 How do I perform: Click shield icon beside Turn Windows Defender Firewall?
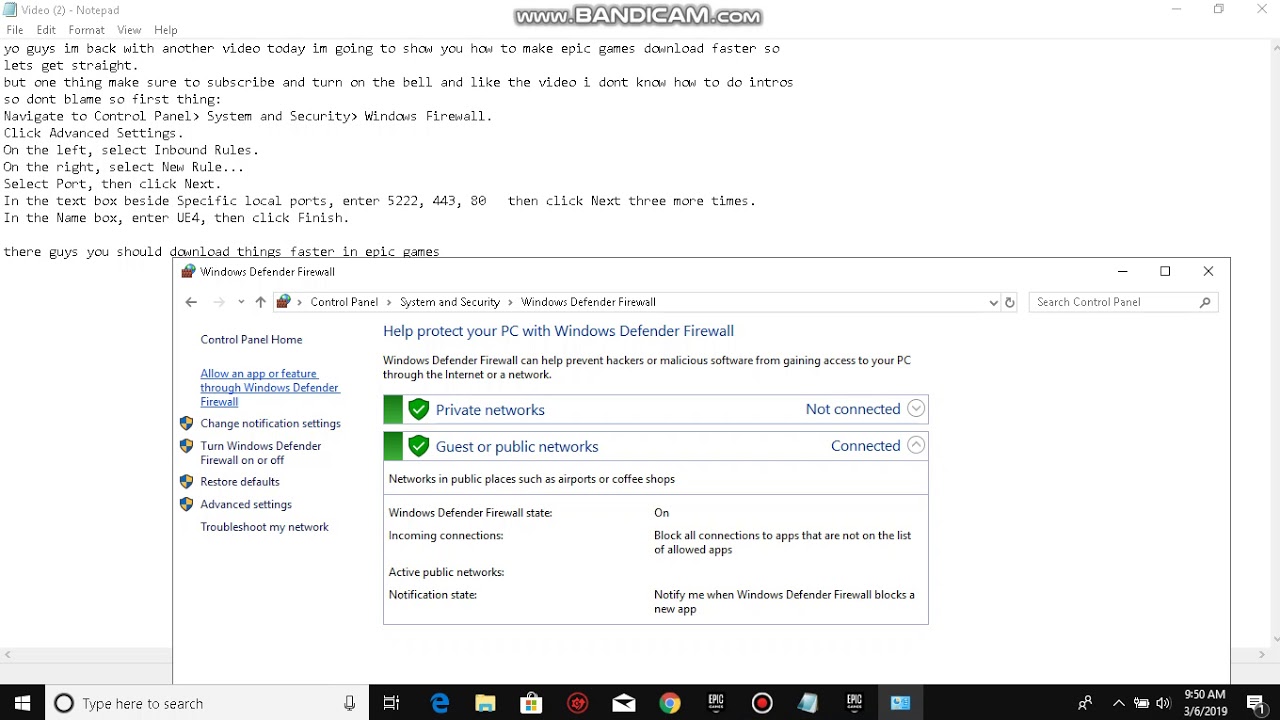186,446
